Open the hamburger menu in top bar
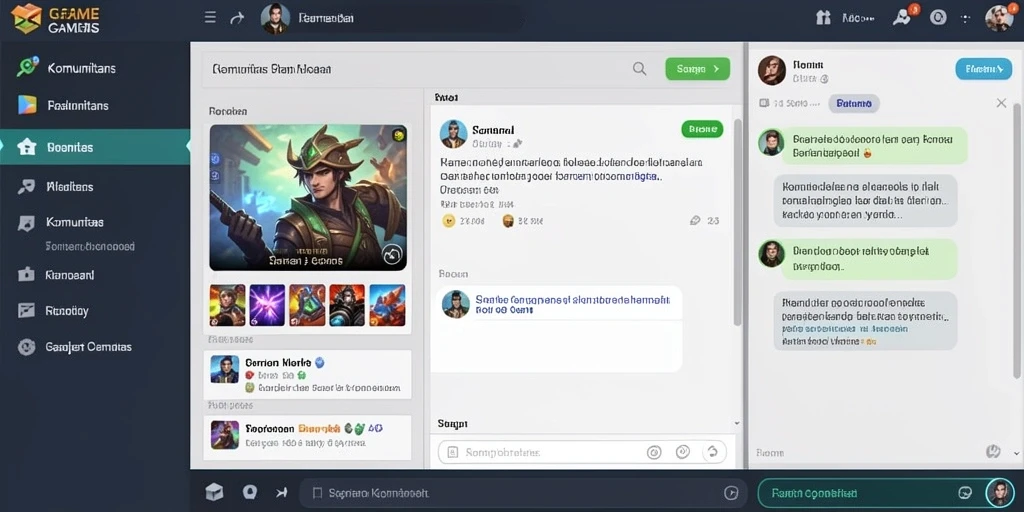This screenshot has width=1024, height=512. click(210, 18)
